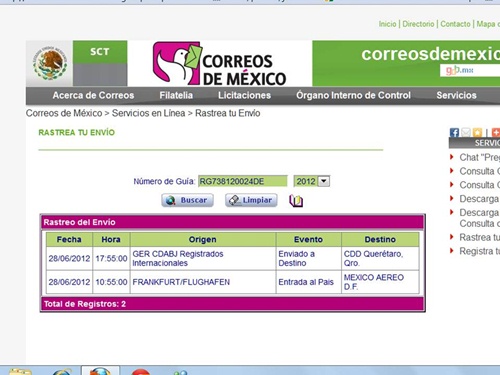Click the Correos de México dove logo
Screen dimensions: 500x375
[x=219, y=63]
